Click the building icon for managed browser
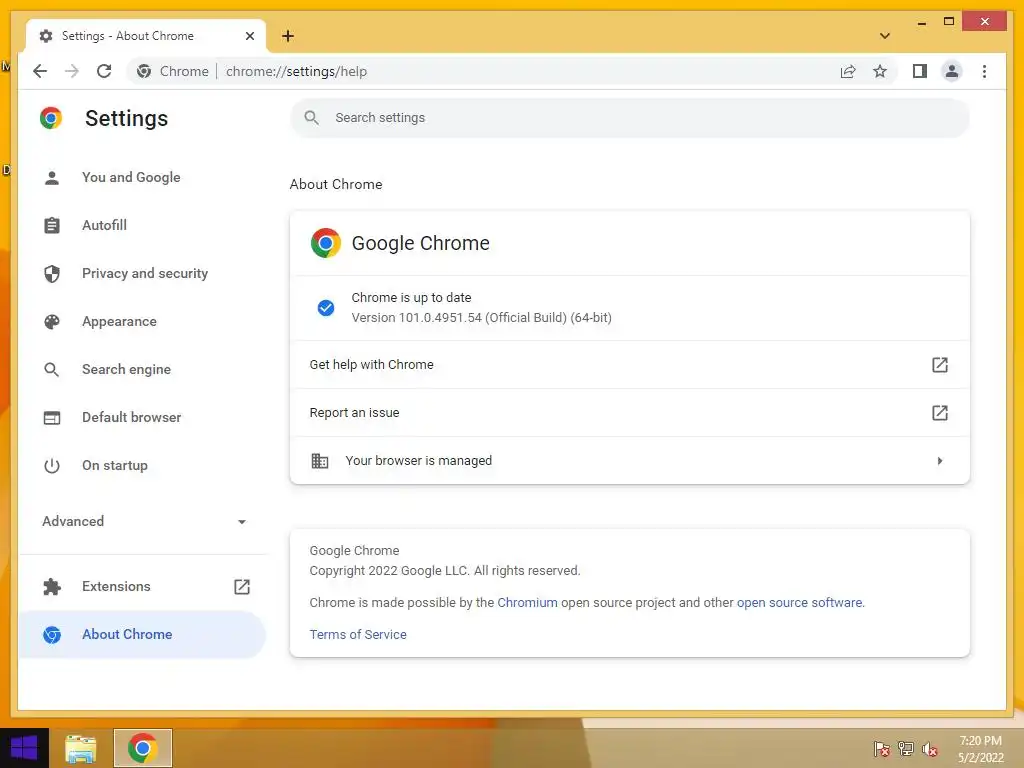 319,460
